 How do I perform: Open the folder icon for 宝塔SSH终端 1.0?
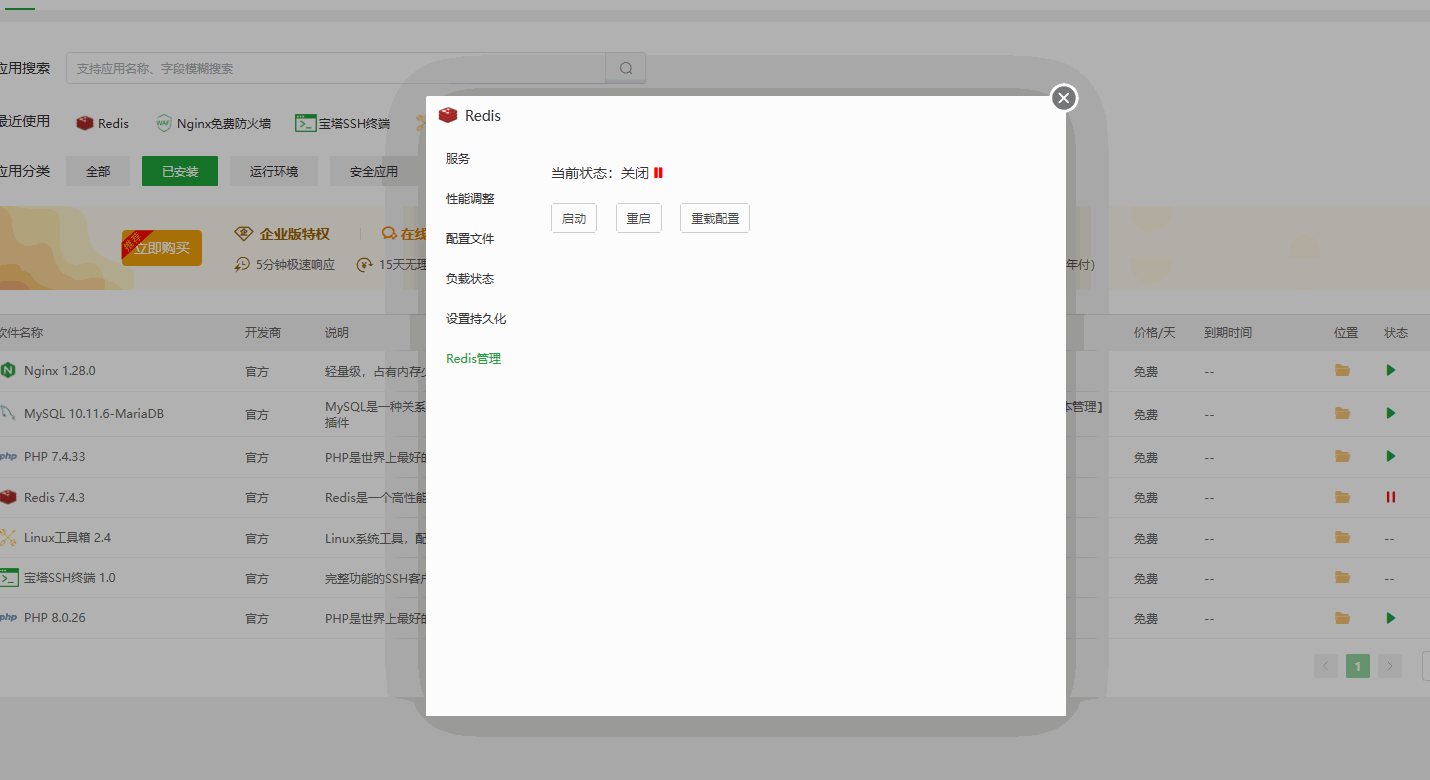click(1342, 577)
